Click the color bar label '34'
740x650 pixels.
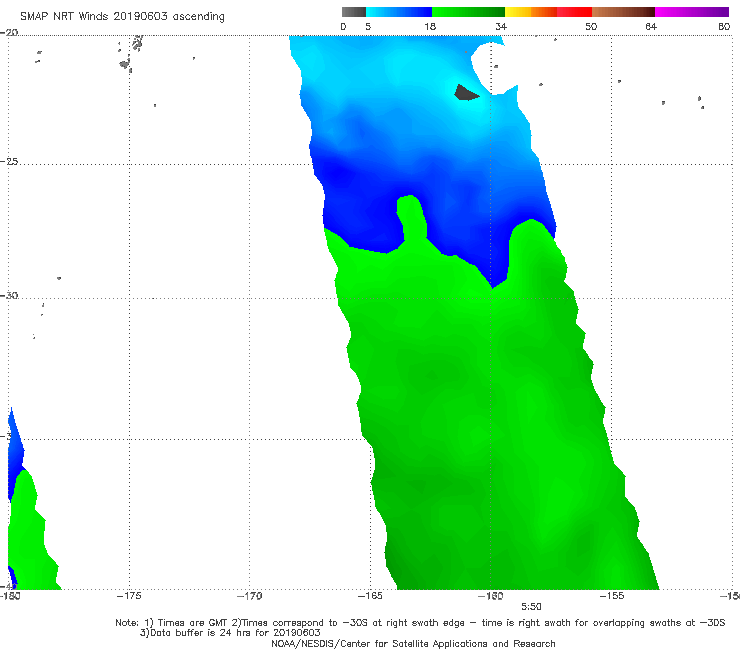[501, 26]
